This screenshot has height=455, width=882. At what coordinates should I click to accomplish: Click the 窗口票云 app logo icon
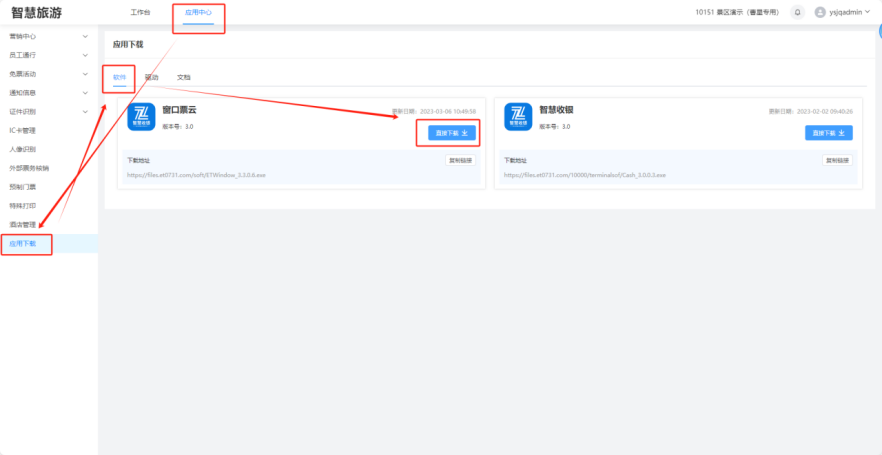tap(142, 117)
